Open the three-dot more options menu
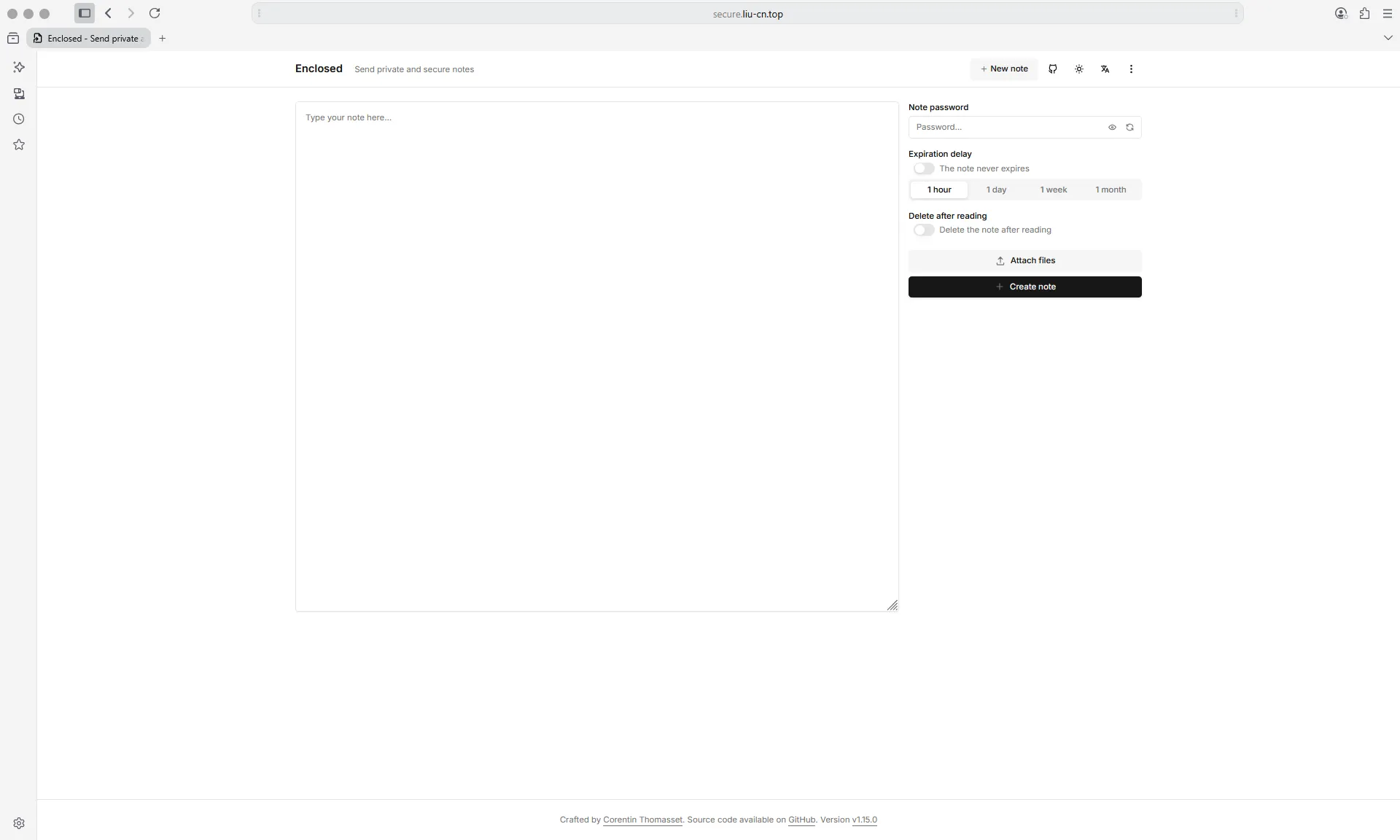This screenshot has height=840, width=1400. pyautogui.click(x=1131, y=69)
